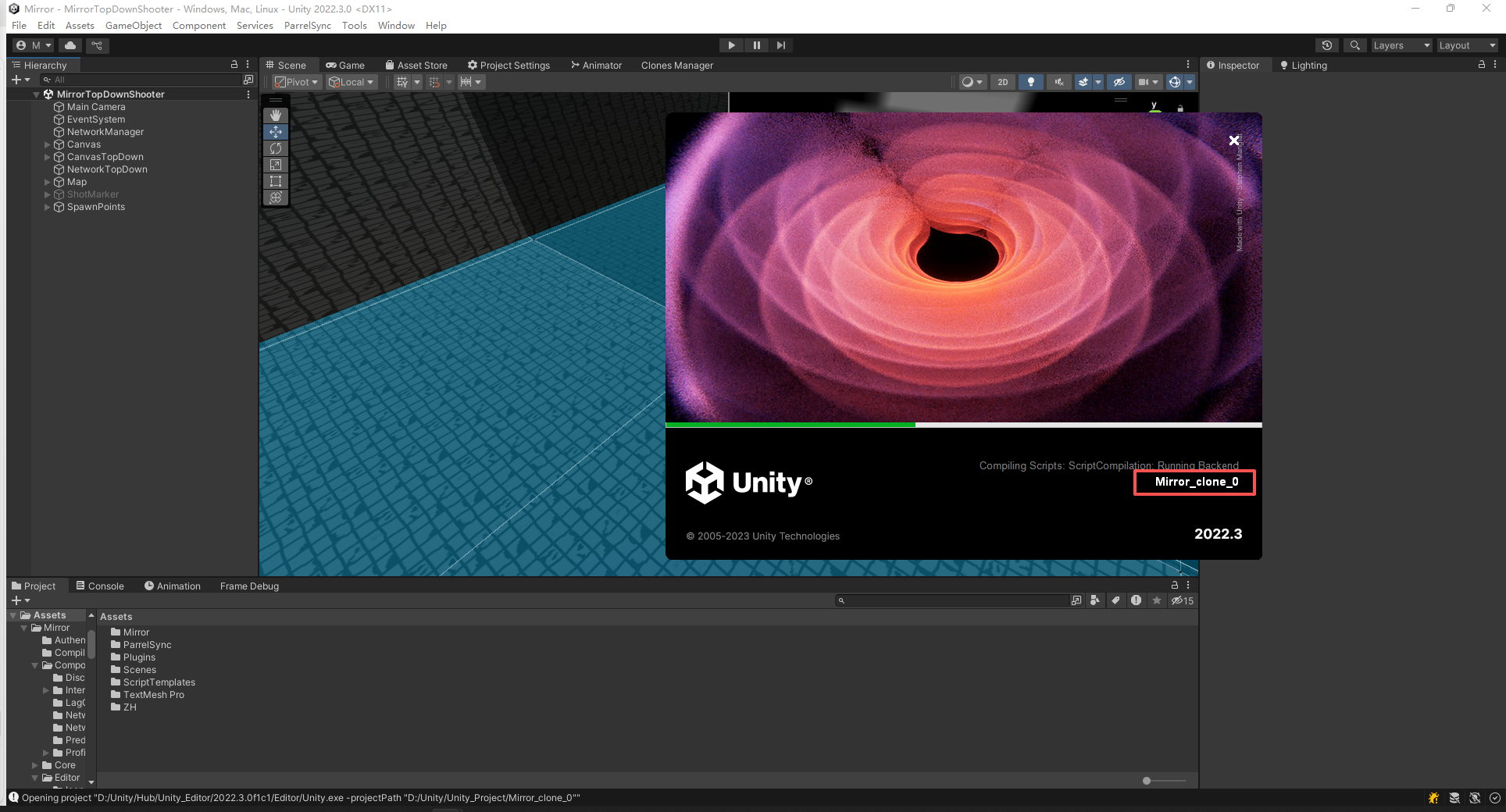Open the ParrelSync folder in Assets

point(147,645)
